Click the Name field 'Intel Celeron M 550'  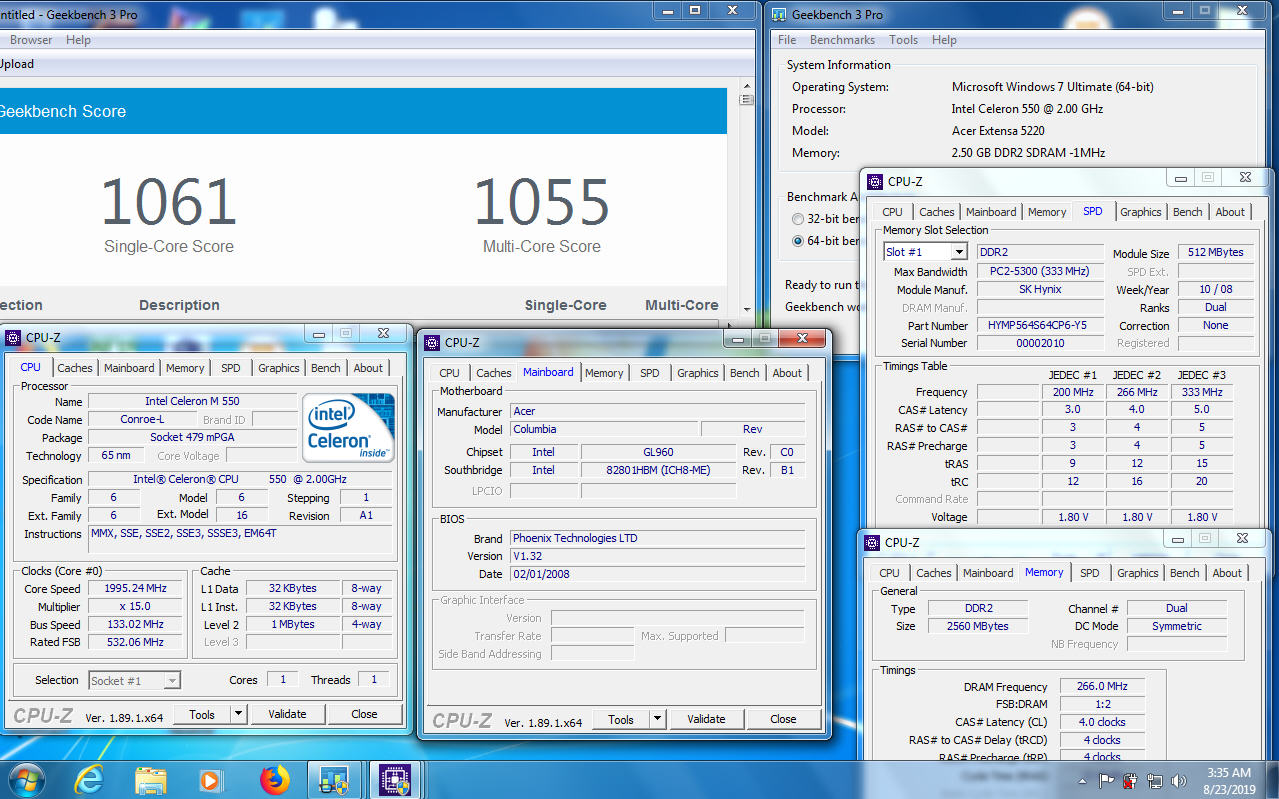pos(192,401)
